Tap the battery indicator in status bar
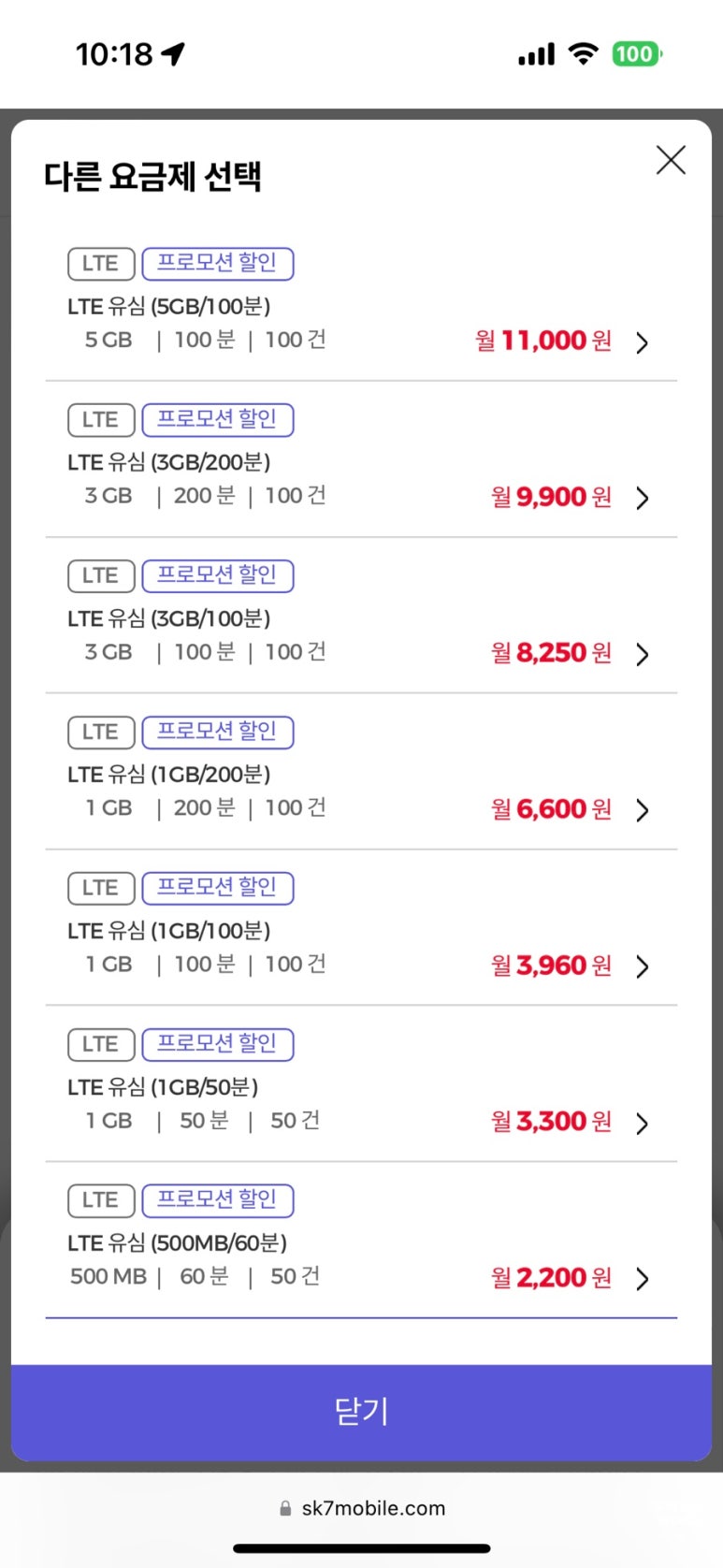723x1568 pixels. pos(636,54)
